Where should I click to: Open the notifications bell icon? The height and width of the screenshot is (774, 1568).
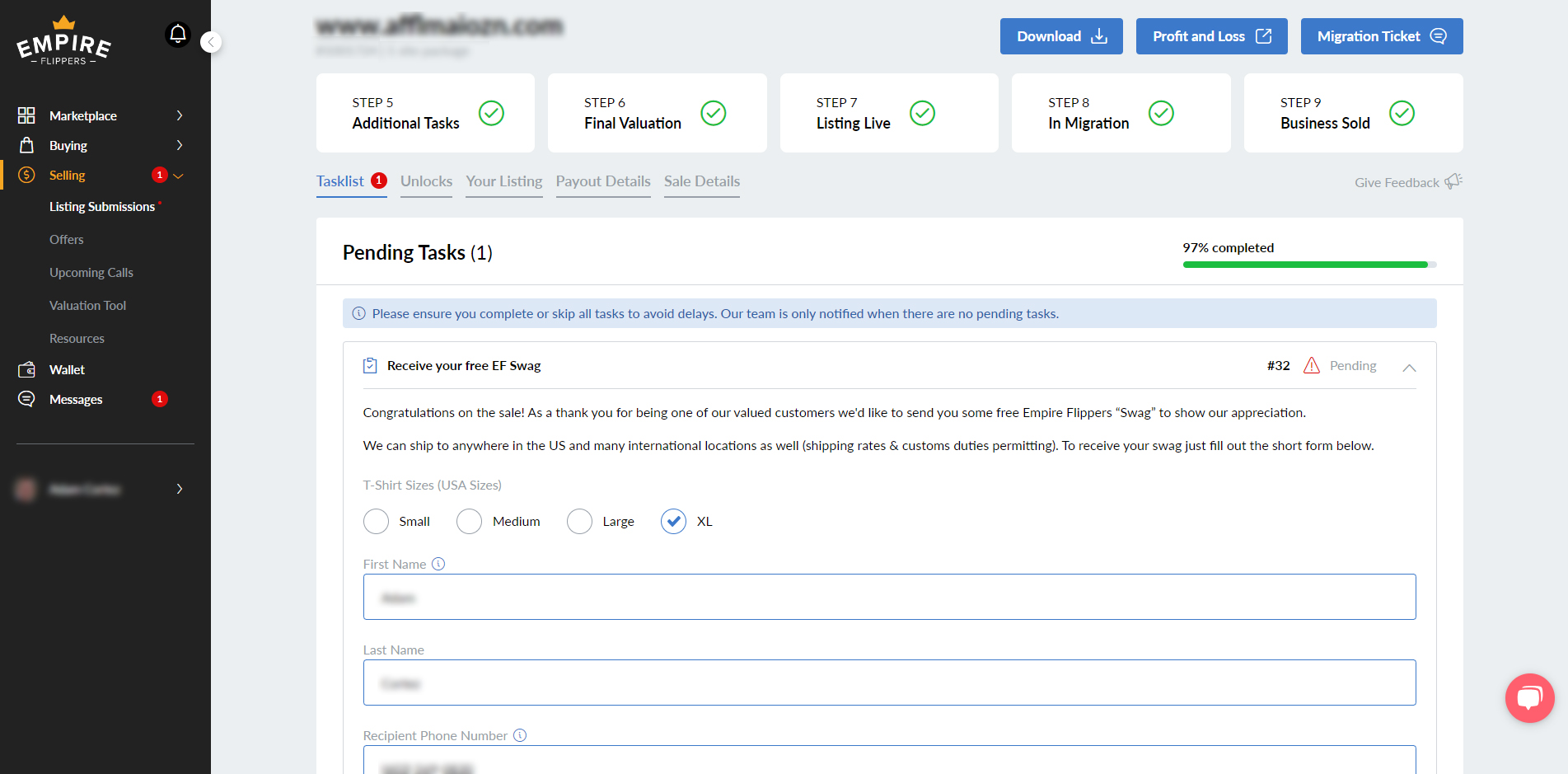pos(178,35)
